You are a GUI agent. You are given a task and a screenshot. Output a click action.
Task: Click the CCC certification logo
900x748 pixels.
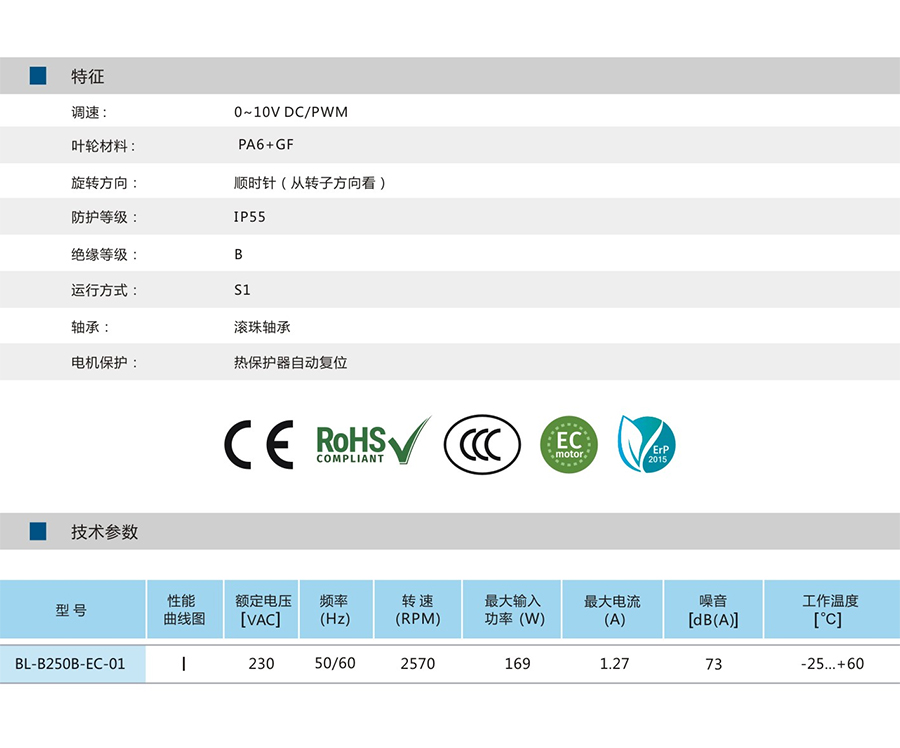pyautogui.click(x=482, y=445)
